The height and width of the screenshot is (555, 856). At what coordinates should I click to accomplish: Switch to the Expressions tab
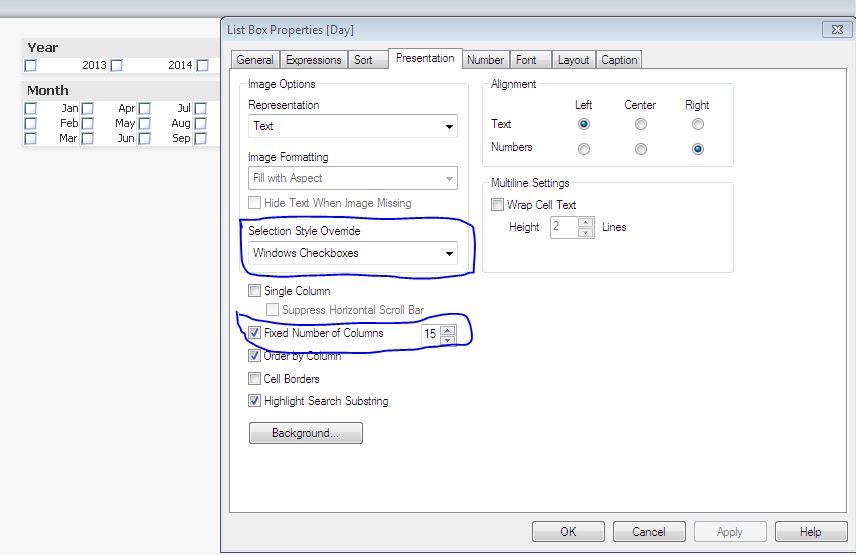pyautogui.click(x=314, y=60)
